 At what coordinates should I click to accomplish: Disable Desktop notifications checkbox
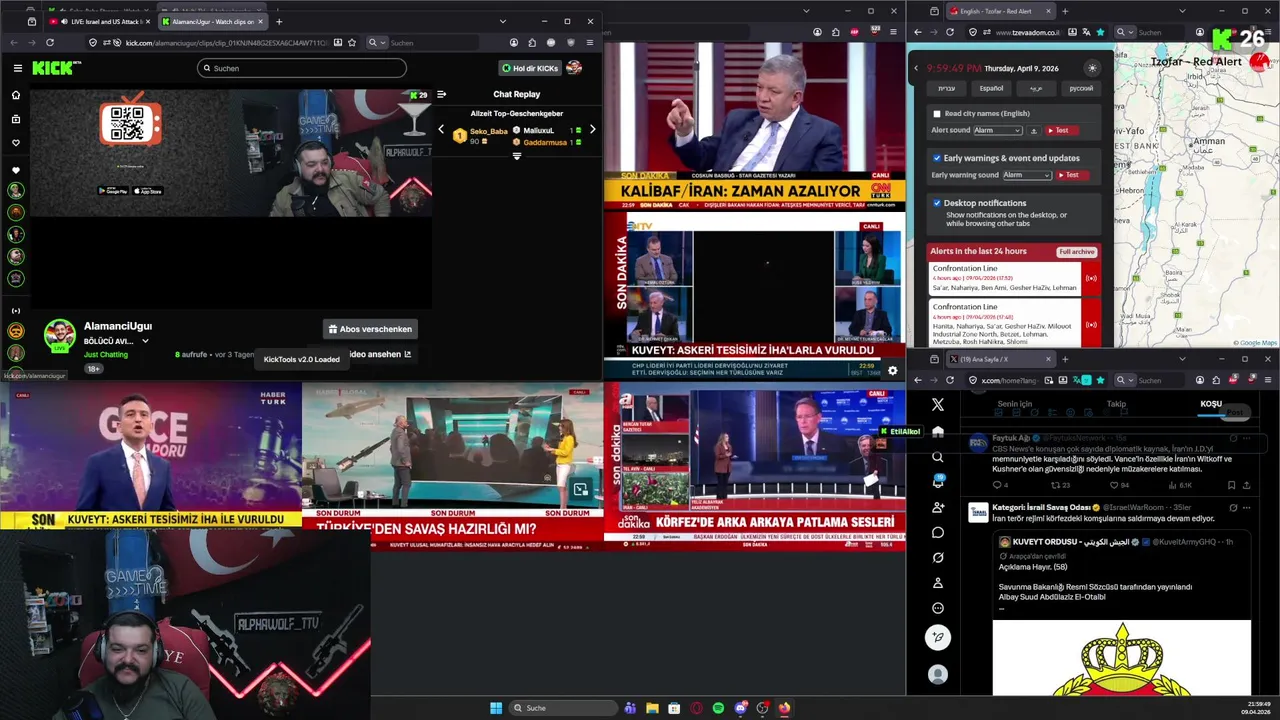[x=937, y=203]
